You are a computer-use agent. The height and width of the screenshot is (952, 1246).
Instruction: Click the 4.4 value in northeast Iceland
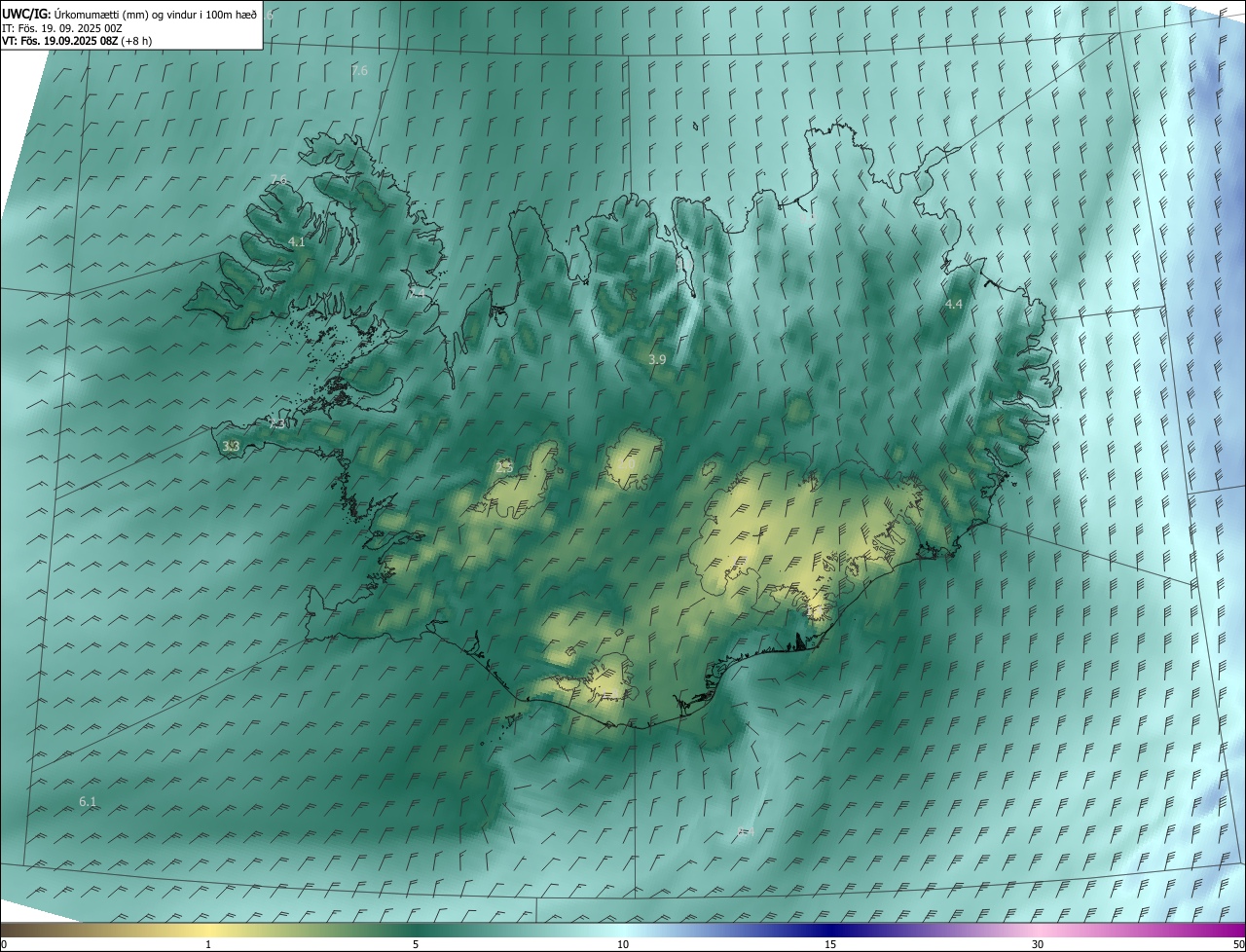click(954, 304)
